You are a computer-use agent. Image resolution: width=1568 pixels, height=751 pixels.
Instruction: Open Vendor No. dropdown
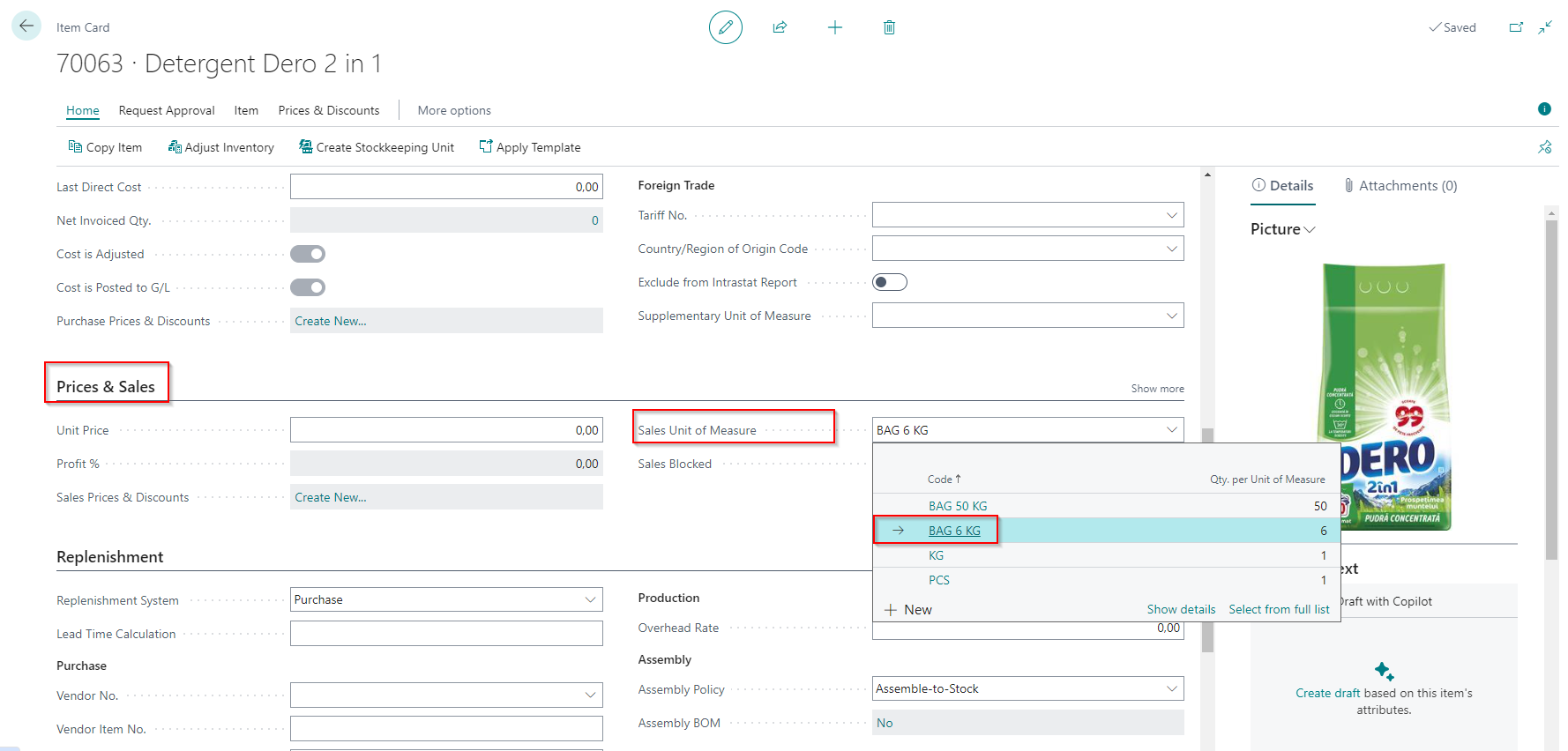tap(591, 695)
